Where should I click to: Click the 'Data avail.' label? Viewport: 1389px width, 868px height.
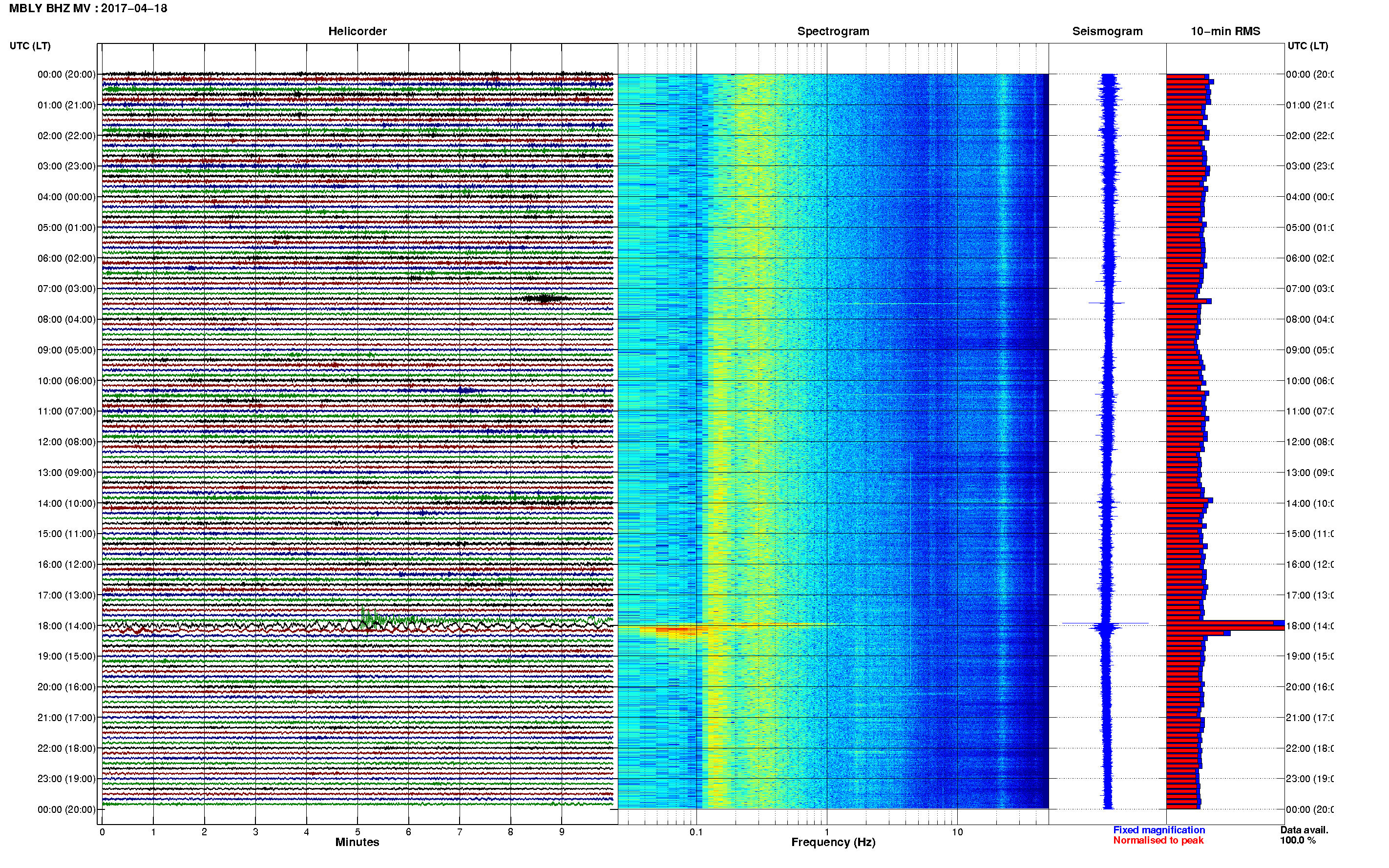(x=1304, y=830)
